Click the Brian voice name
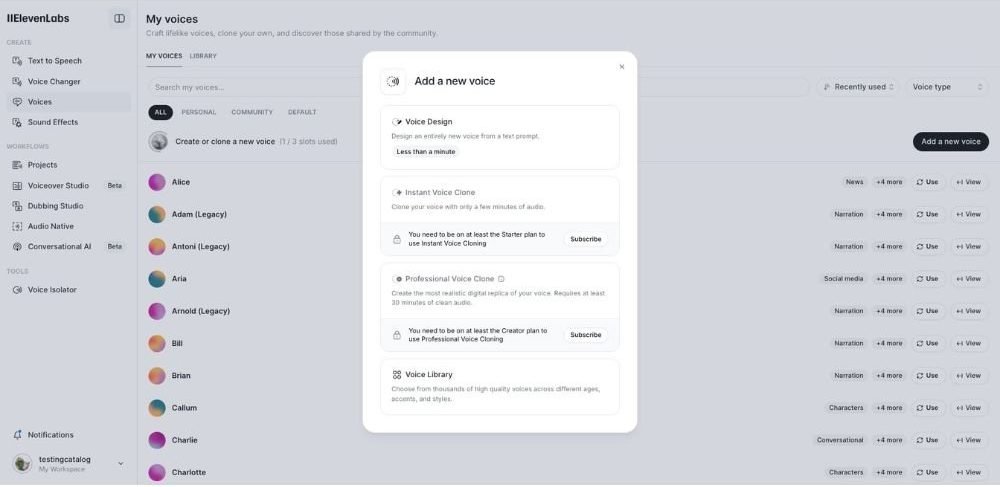The height and width of the screenshot is (487, 1000). 181,376
